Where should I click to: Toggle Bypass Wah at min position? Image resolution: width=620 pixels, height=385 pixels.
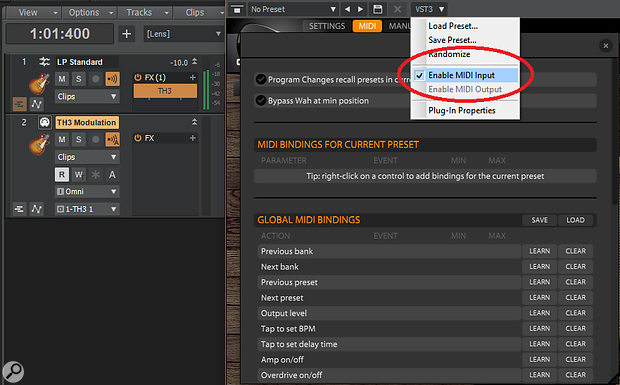(261, 100)
